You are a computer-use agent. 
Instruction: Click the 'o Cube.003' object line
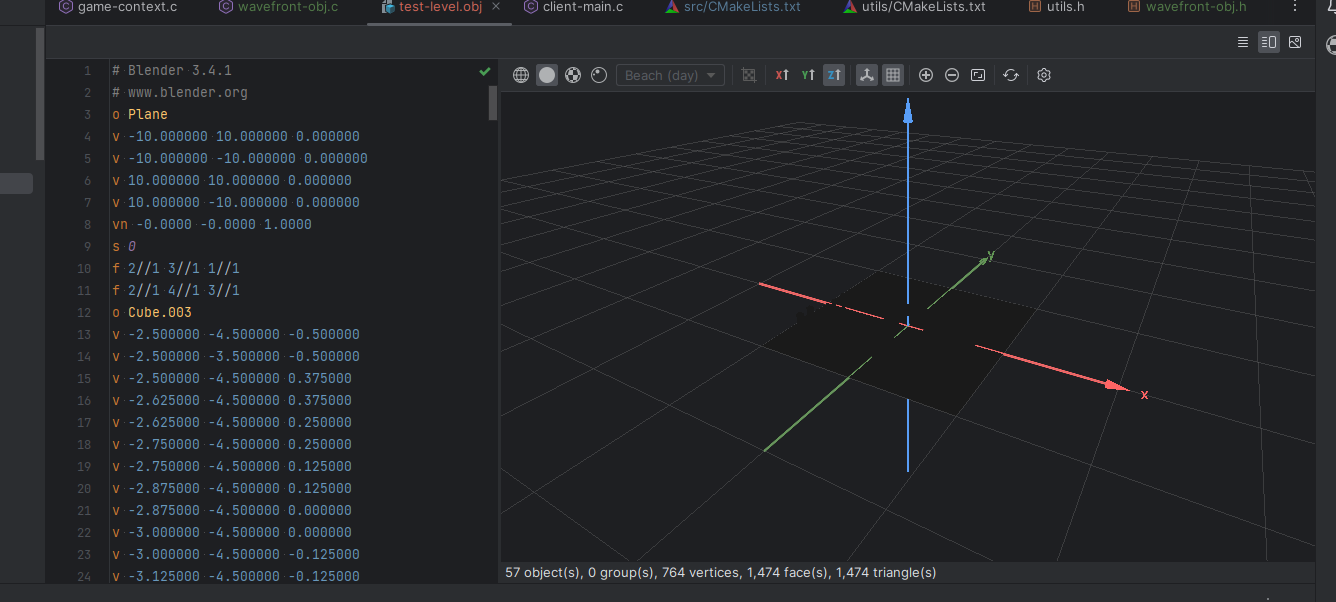click(x=152, y=312)
